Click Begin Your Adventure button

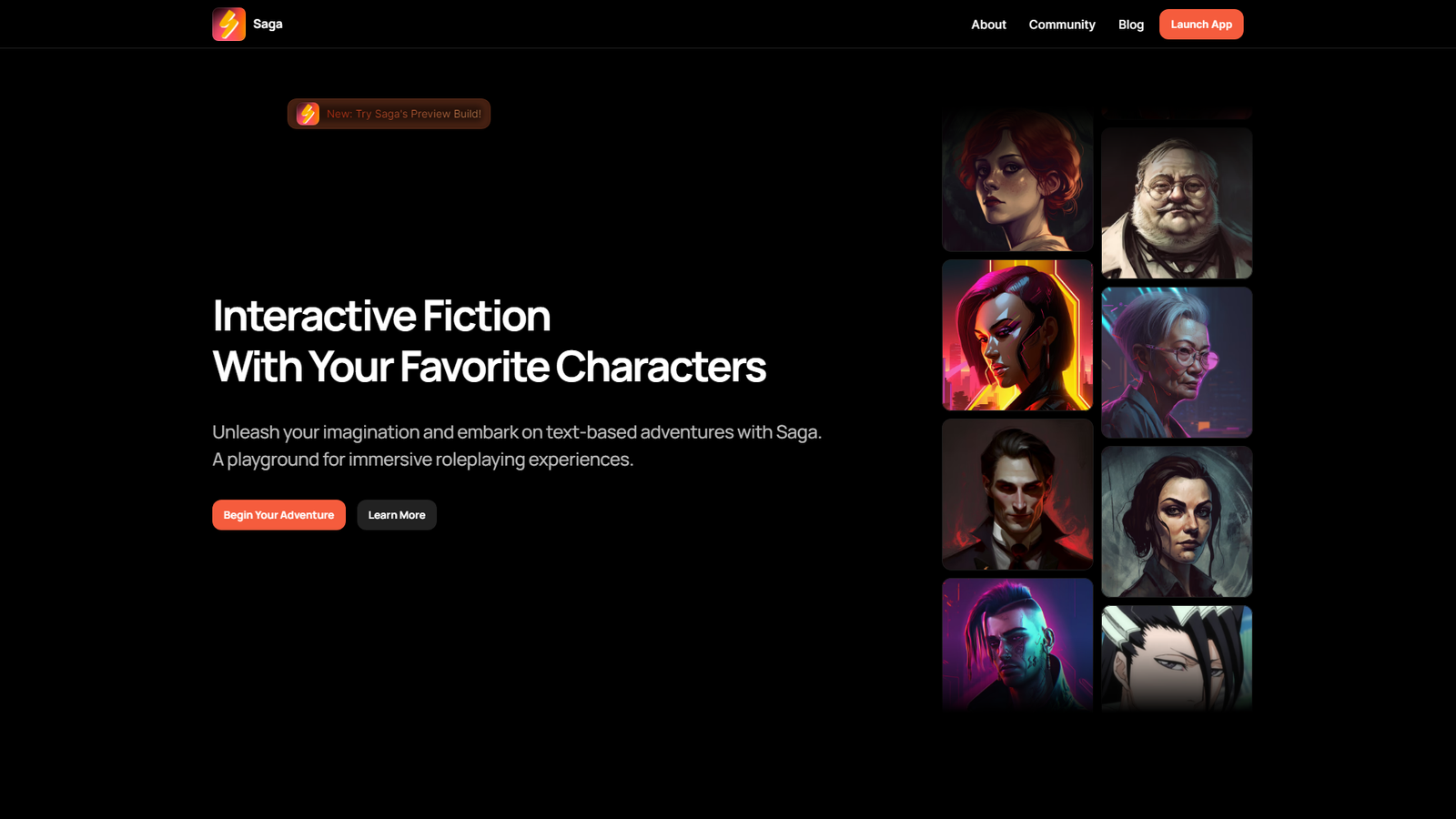point(278,515)
